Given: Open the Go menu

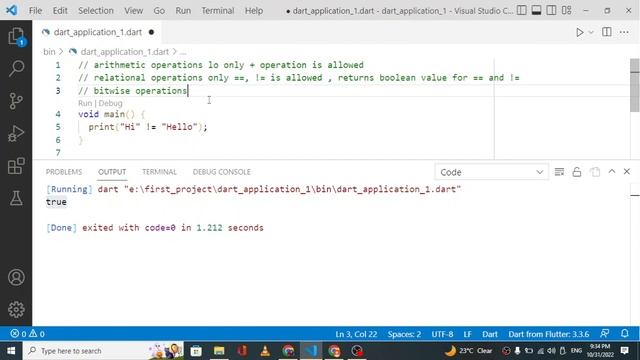Looking at the screenshot, I should 159,11.
